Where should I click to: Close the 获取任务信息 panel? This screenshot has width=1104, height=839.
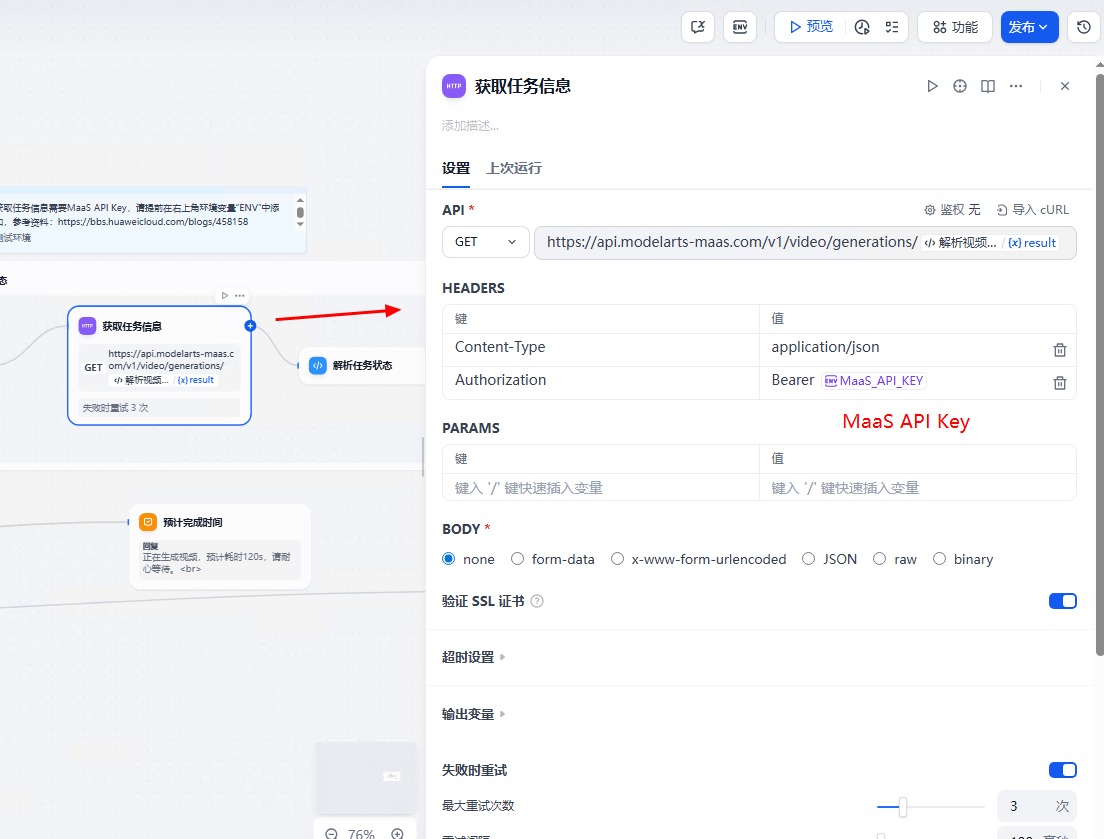[1065, 86]
